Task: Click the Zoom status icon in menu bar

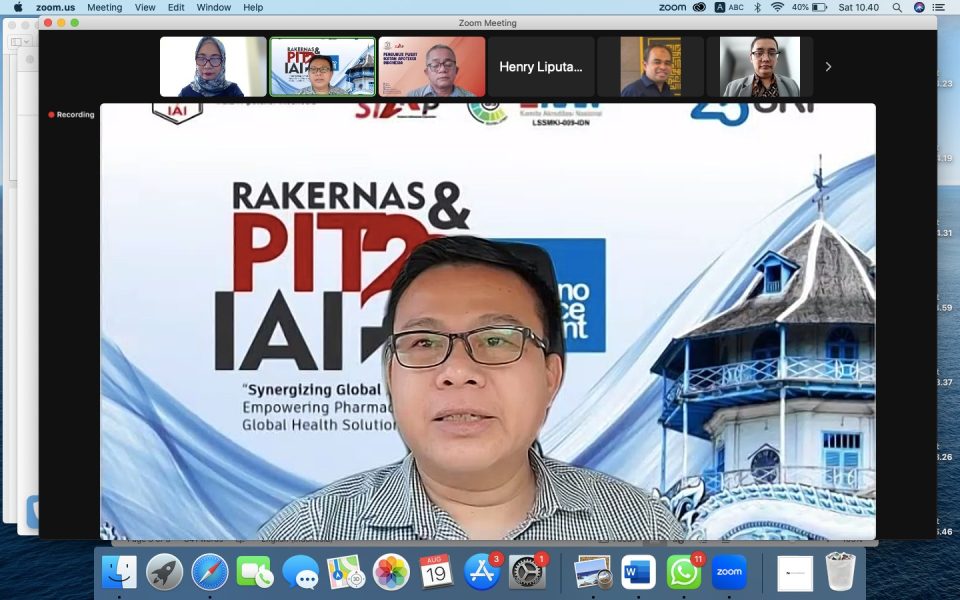Action: [673, 7]
